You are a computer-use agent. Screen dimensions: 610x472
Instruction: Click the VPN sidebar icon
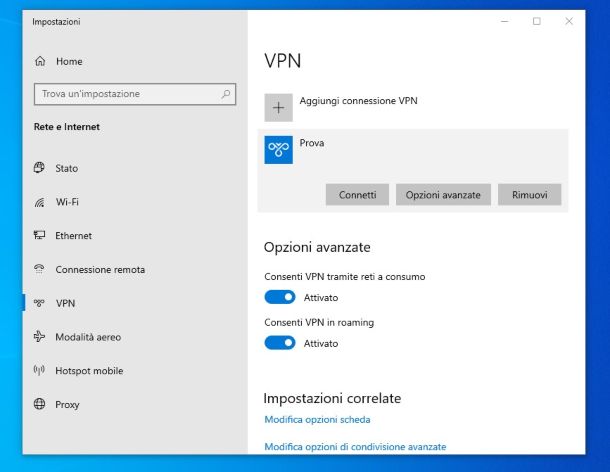coord(39,303)
